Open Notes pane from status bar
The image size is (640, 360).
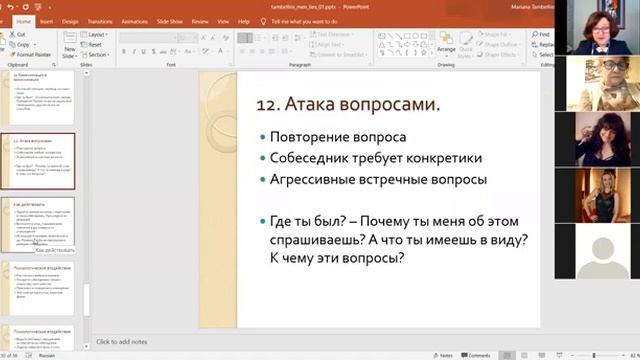[443, 356]
